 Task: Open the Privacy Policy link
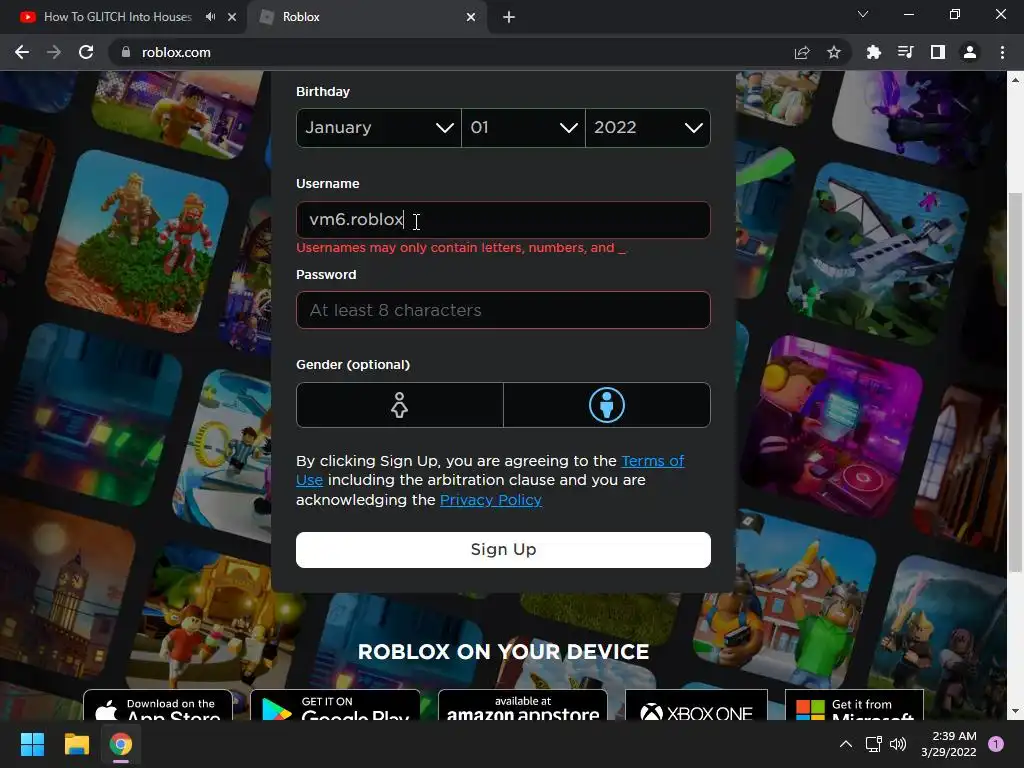click(x=490, y=500)
